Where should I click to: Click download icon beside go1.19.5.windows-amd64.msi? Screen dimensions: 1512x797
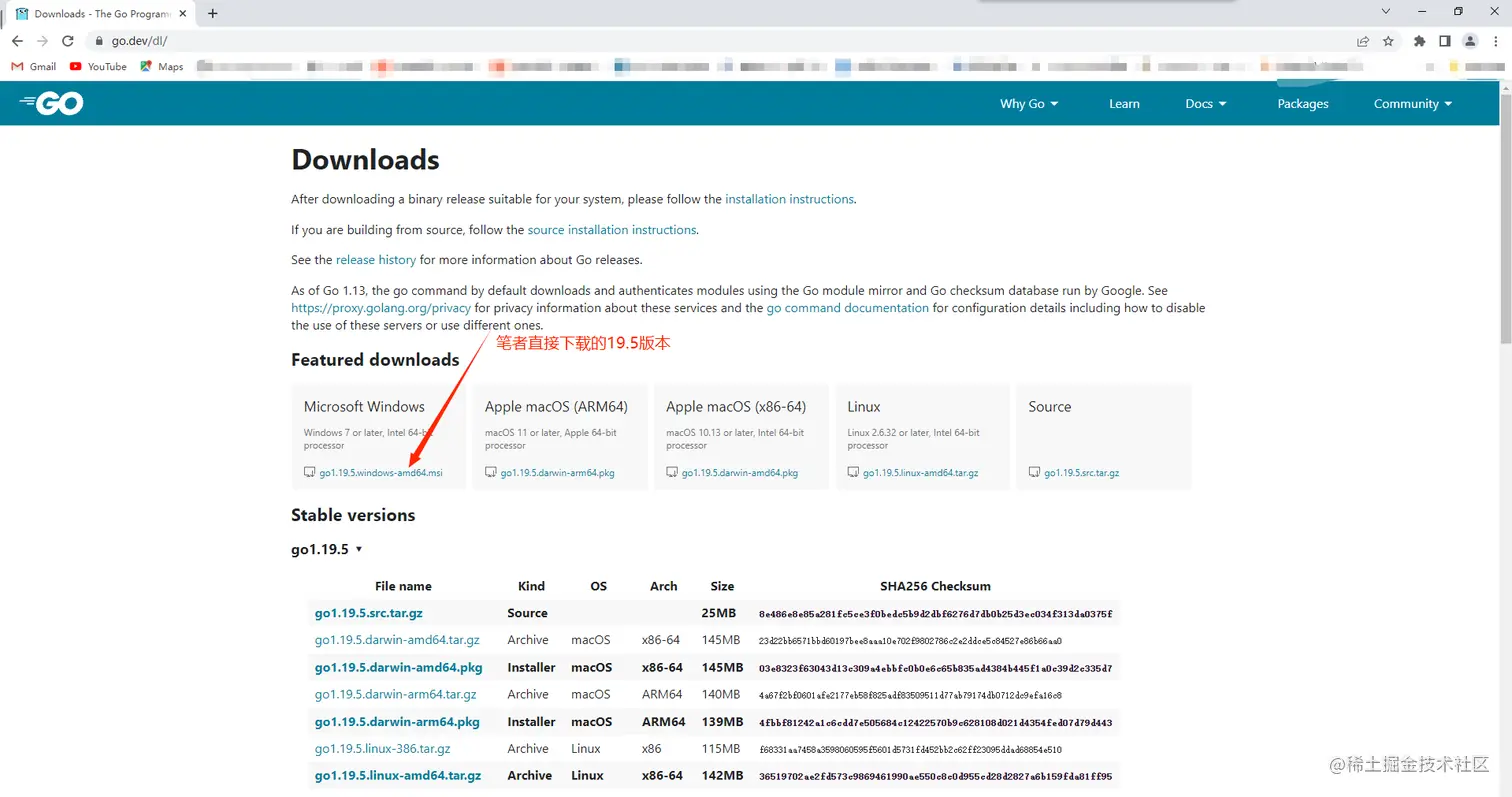click(x=310, y=473)
